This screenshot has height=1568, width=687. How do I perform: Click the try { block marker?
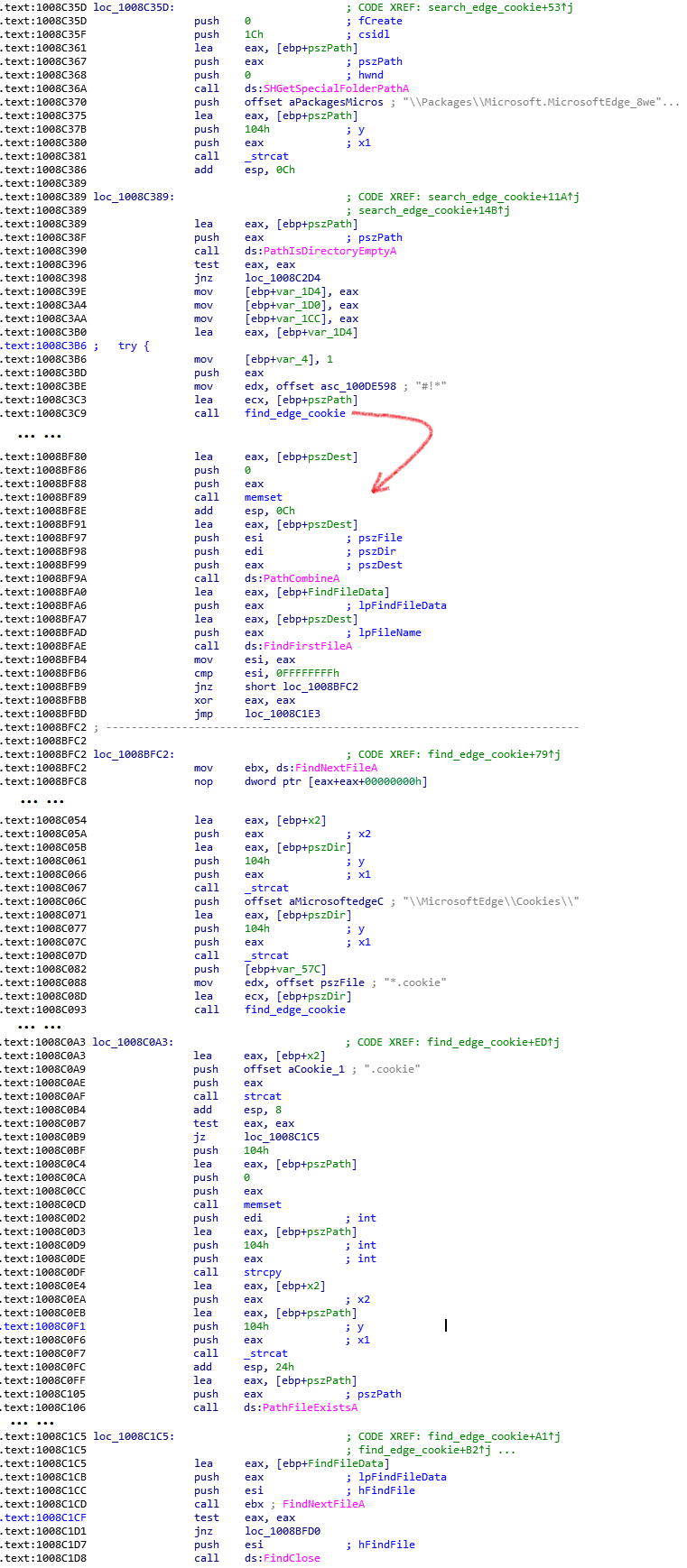coord(134,346)
